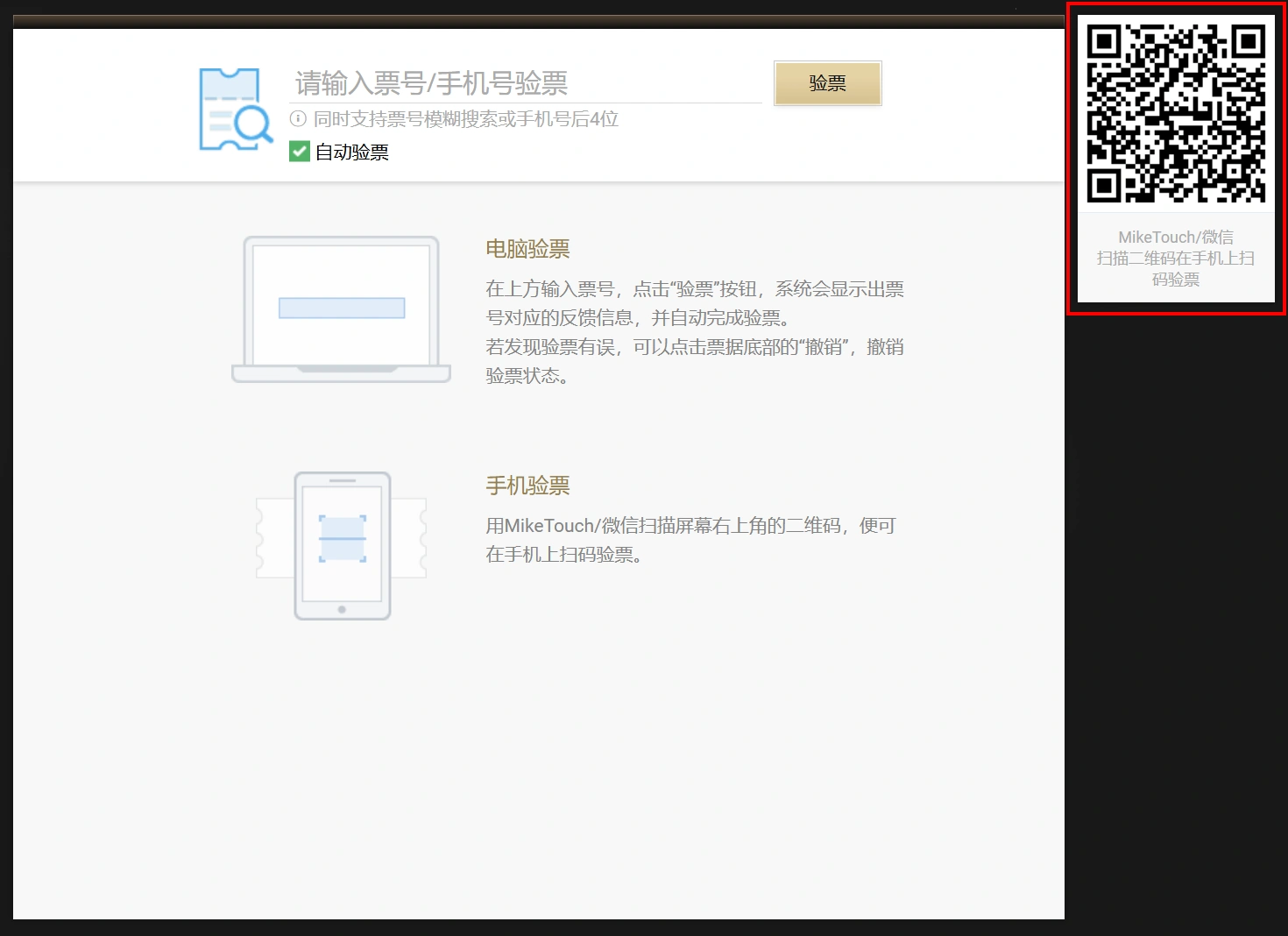The height and width of the screenshot is (936, 1288).
Task: Click the 请输入票号/手机号验票 input field
Action: pos(526,83)
